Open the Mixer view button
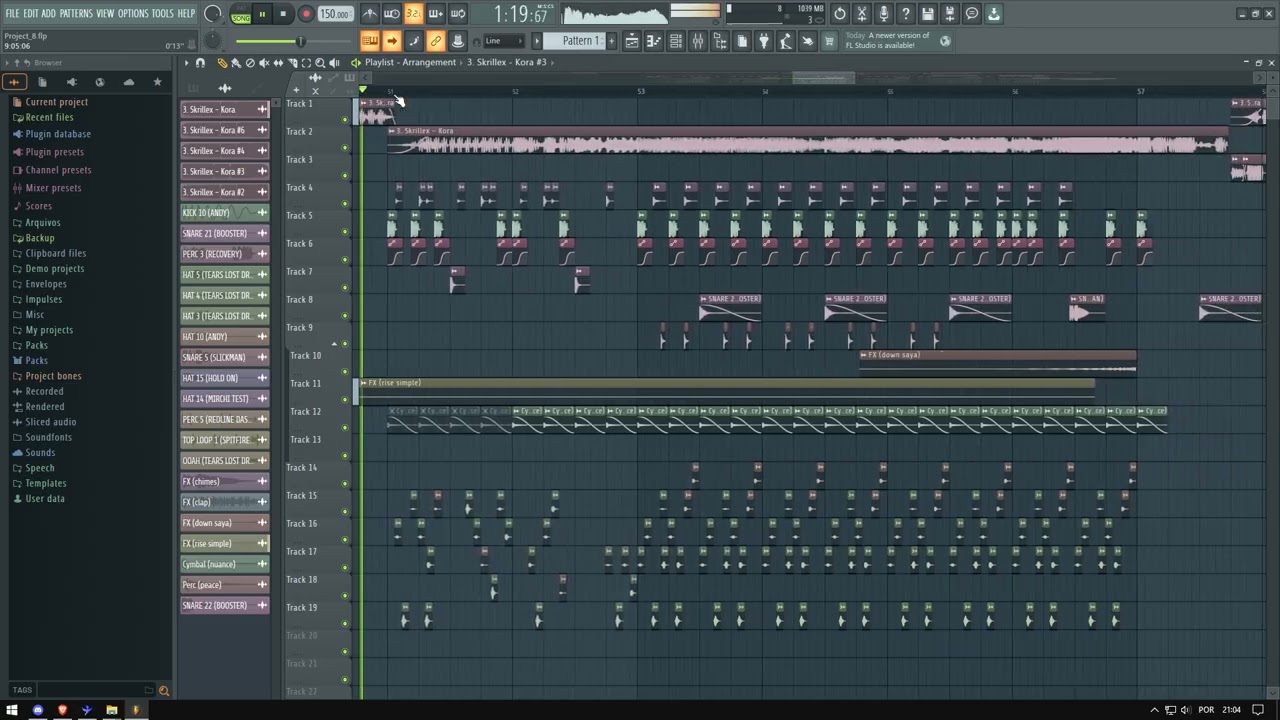1280x720 pixels. (x=698, y=41)
